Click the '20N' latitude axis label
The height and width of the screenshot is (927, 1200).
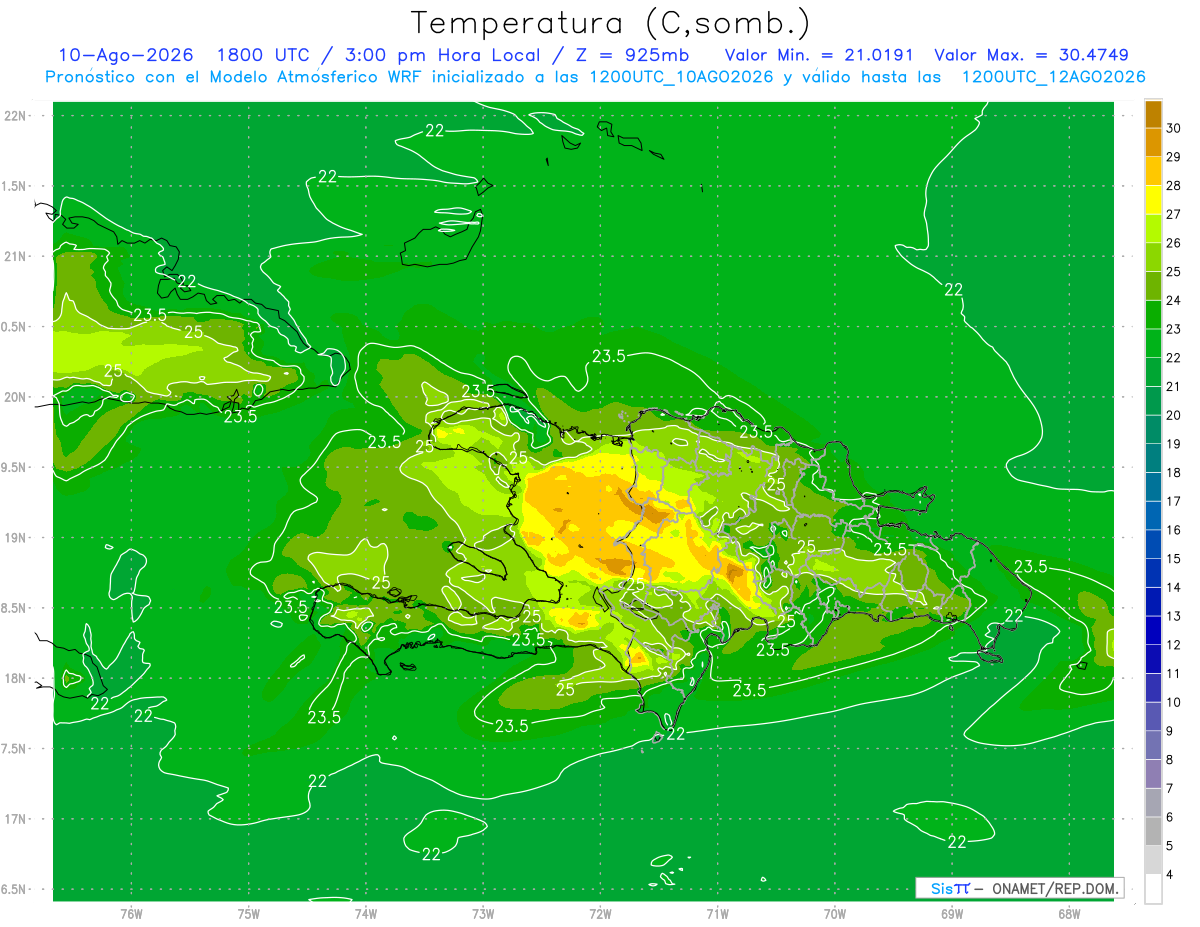pos(15,397)
